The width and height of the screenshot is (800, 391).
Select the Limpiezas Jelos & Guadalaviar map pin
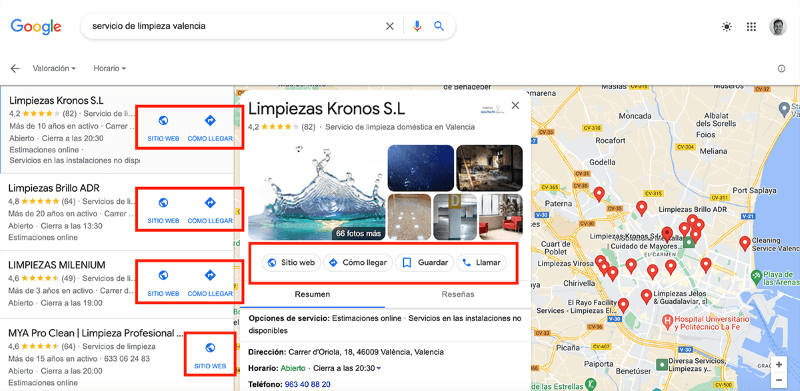[x=646, y=296]
